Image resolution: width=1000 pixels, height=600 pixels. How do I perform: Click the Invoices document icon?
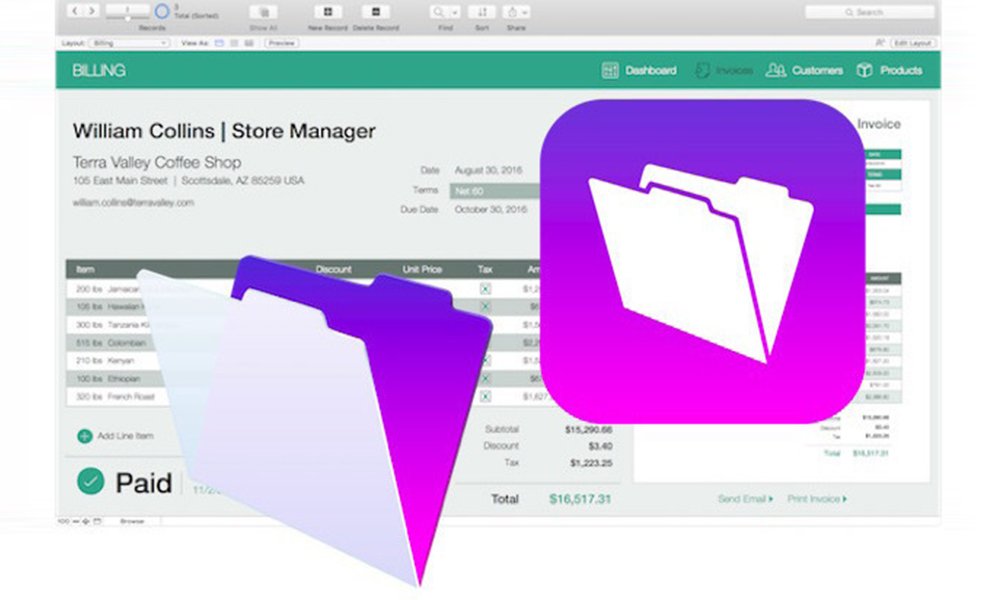pos(702,70)
